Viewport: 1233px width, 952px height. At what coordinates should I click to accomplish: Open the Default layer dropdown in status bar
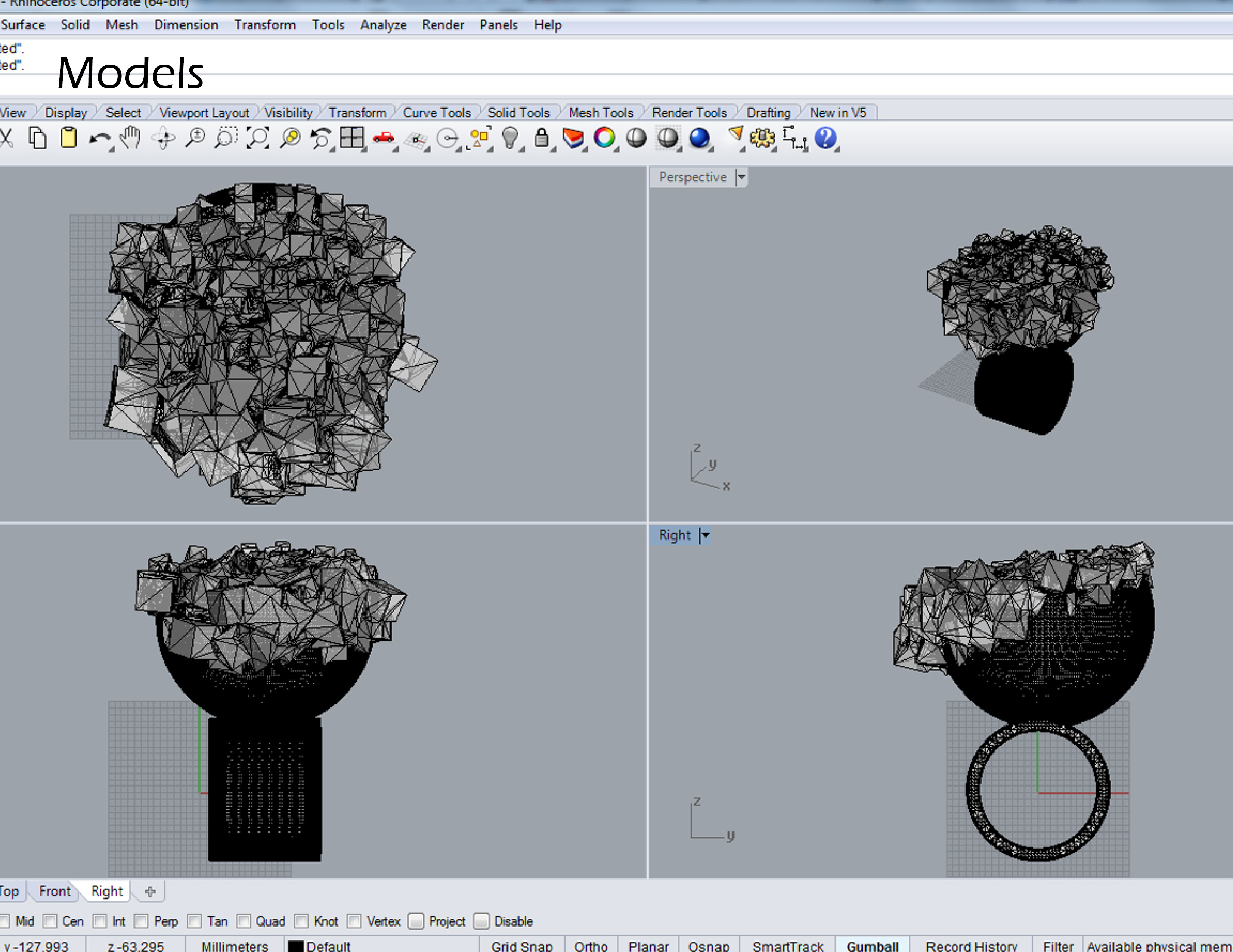(x=329, y=946)
